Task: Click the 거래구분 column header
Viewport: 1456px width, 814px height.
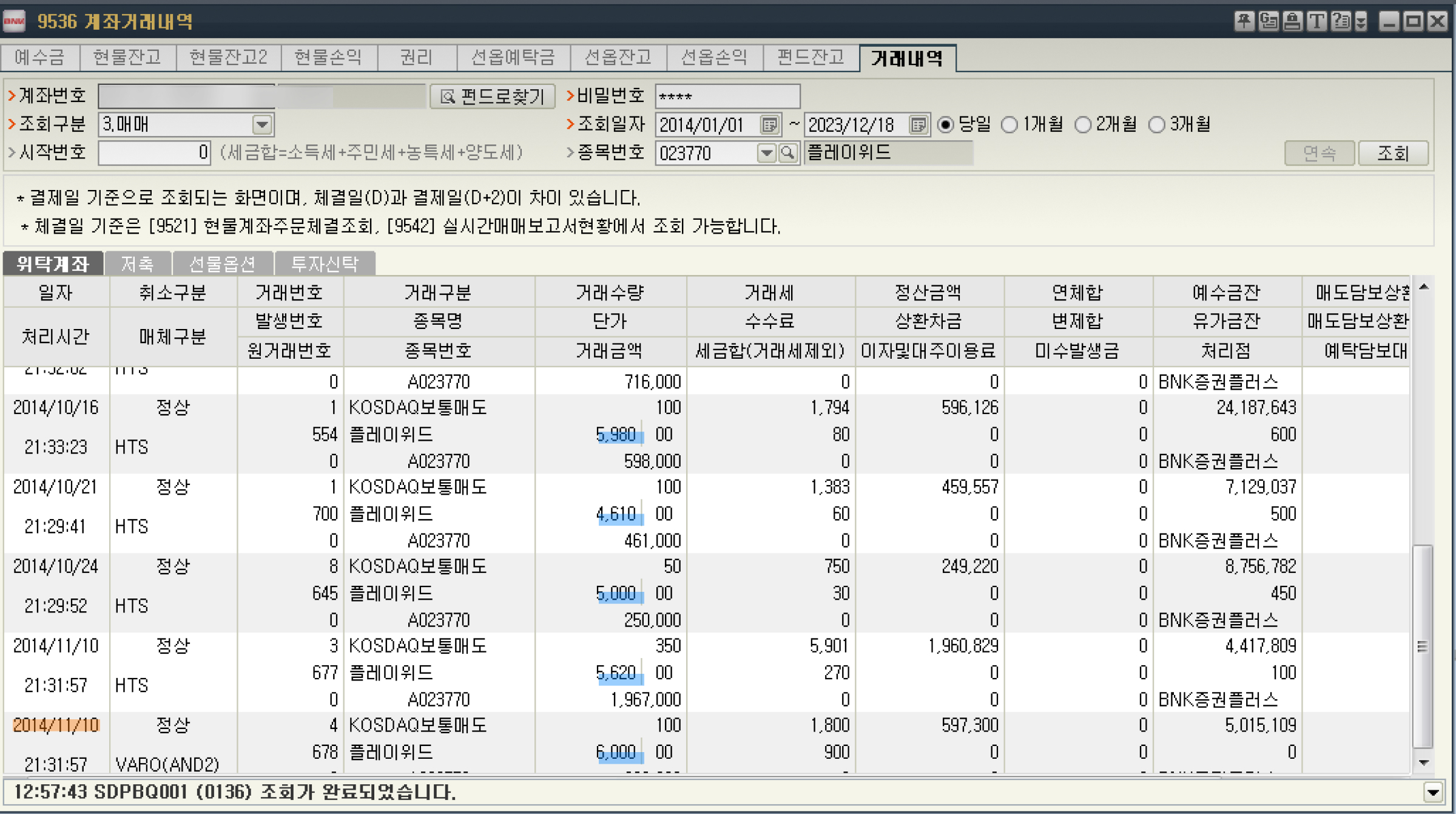Action: 438,293
